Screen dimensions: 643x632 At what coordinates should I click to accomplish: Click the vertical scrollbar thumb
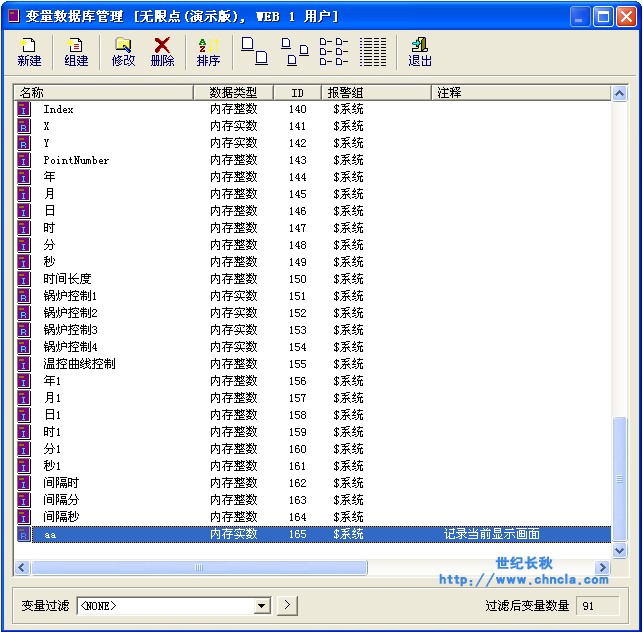619,479
